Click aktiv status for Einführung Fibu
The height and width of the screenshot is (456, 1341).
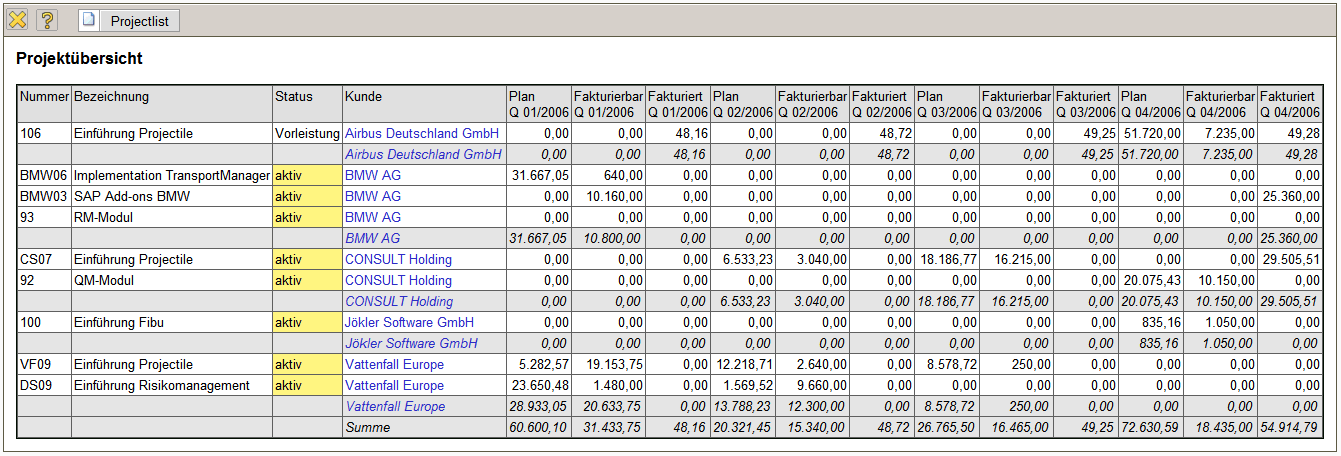pyautogui.click(x=307, y=322)
